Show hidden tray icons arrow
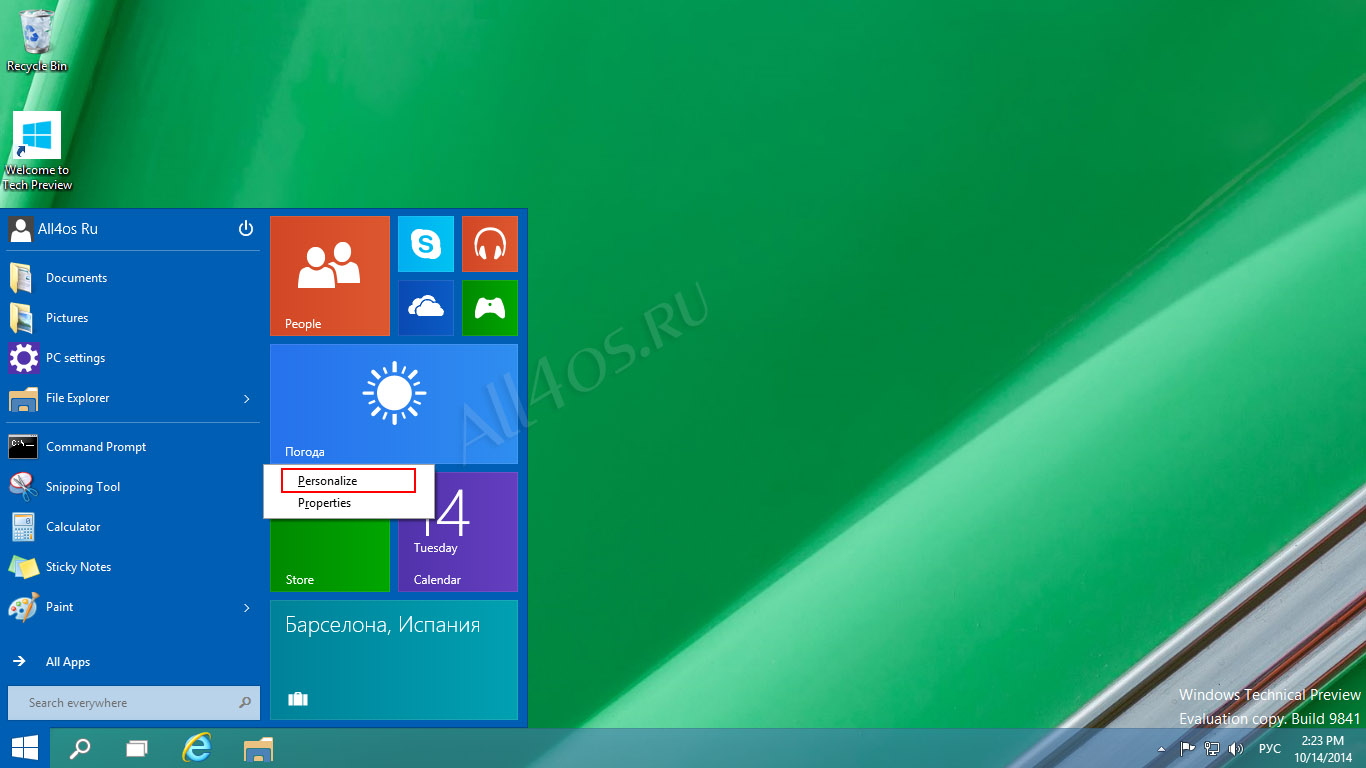 (x=1161, y=749)
